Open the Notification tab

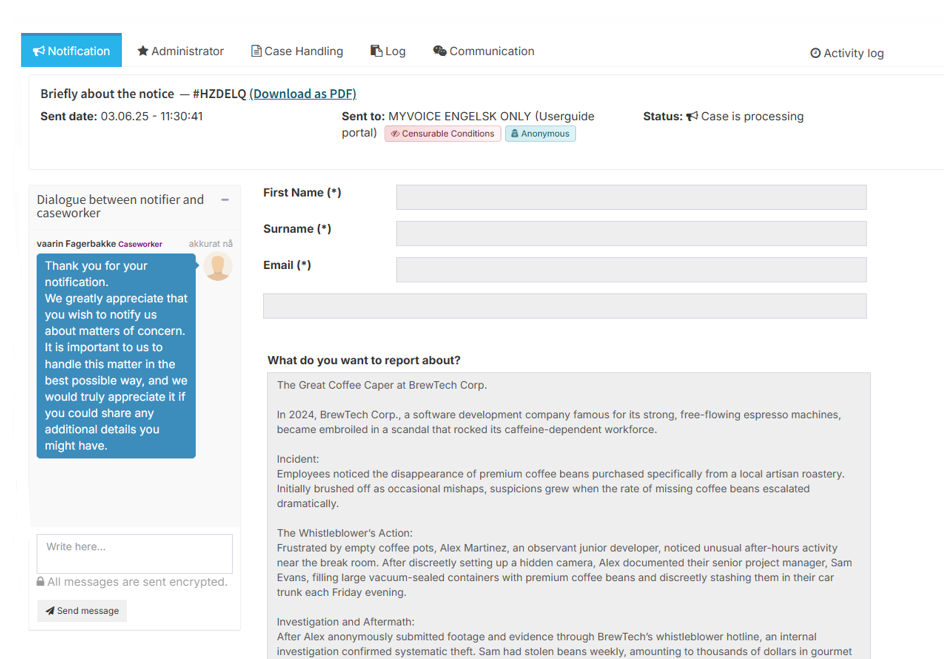71,51
